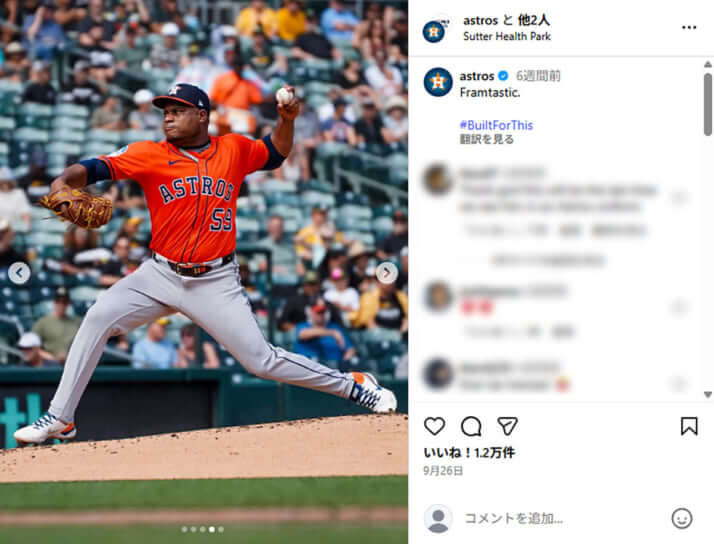View likes list via いいね！1.2万件
The width and height of the screenshot is (714, 544).
(469, 452)
